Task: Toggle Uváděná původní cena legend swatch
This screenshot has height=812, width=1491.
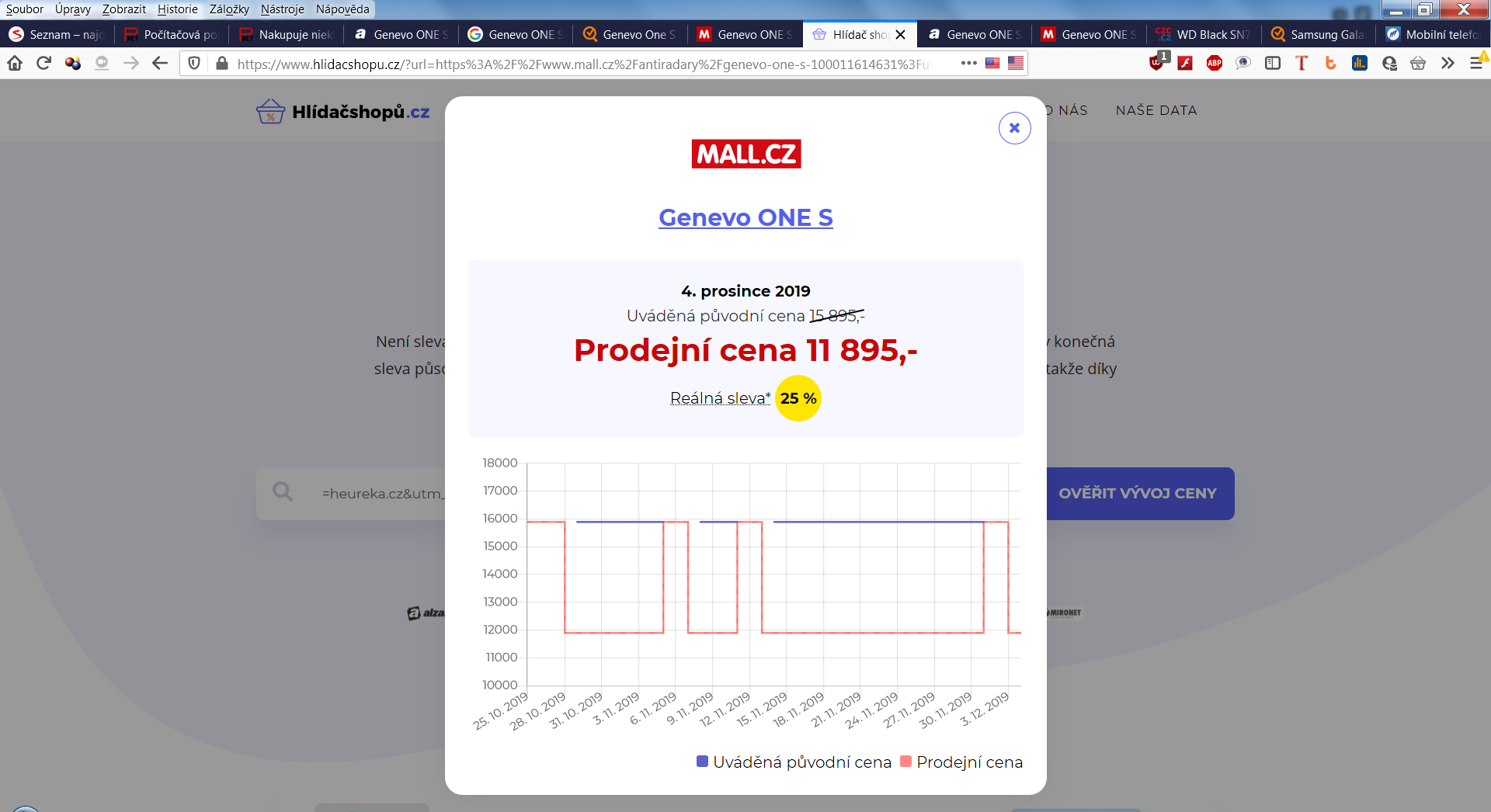Action: [702, 762]
